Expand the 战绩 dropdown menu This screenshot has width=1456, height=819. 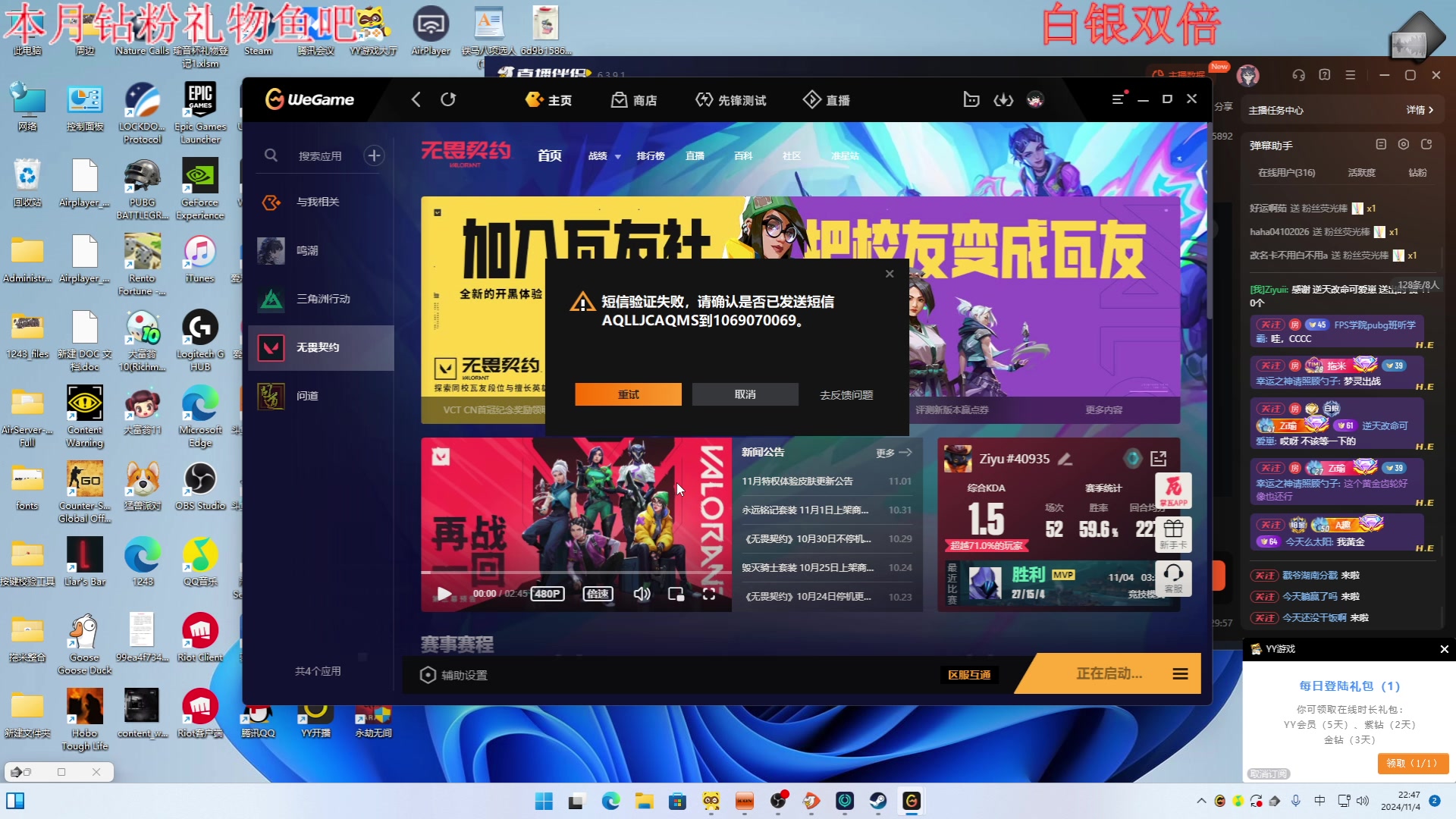(x=604, y=156)
